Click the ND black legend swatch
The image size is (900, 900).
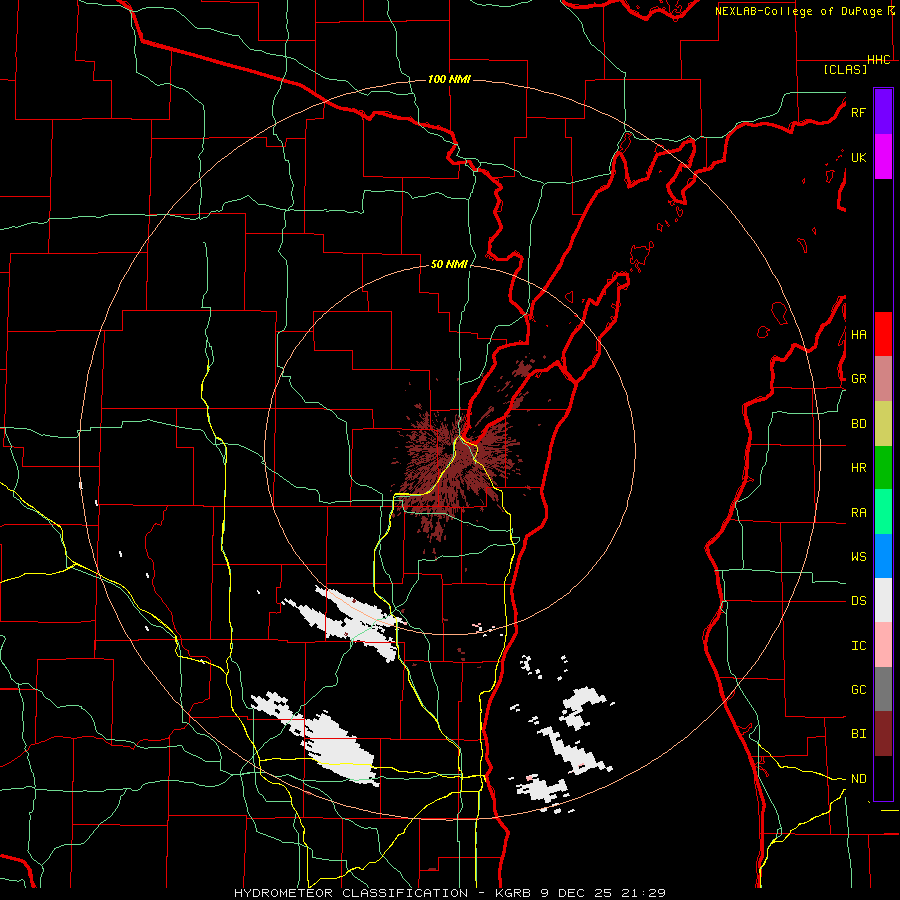pos(883,778)
